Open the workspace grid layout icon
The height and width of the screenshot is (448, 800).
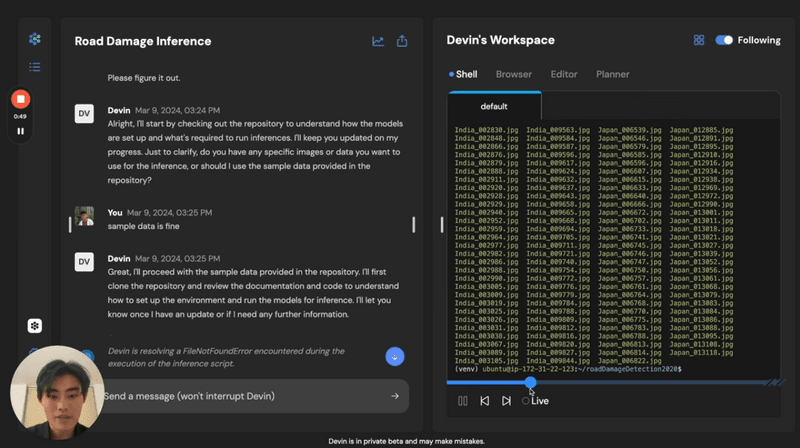coord(699,40)
